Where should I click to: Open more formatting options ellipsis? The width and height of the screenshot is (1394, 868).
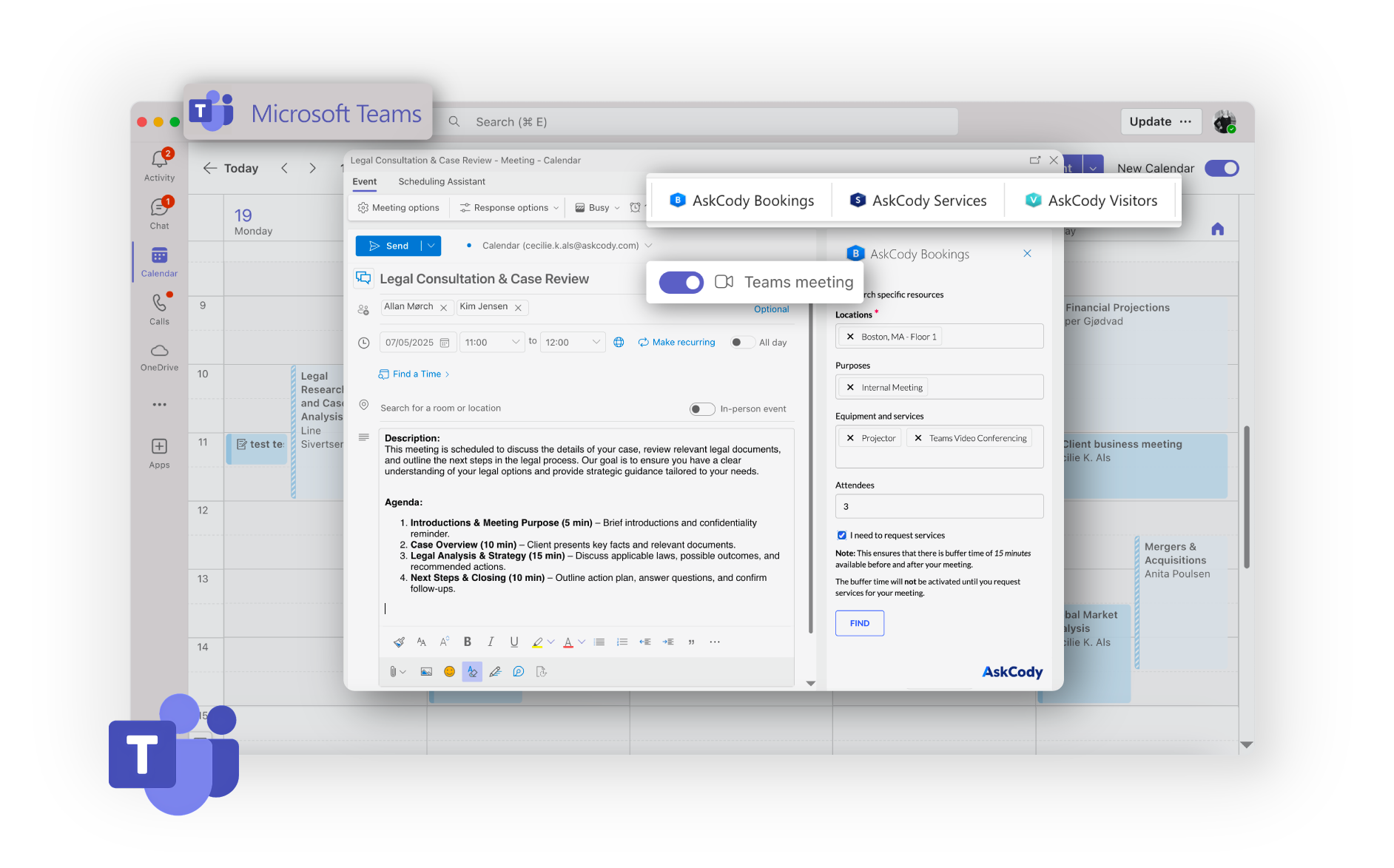tap(715, 642)
